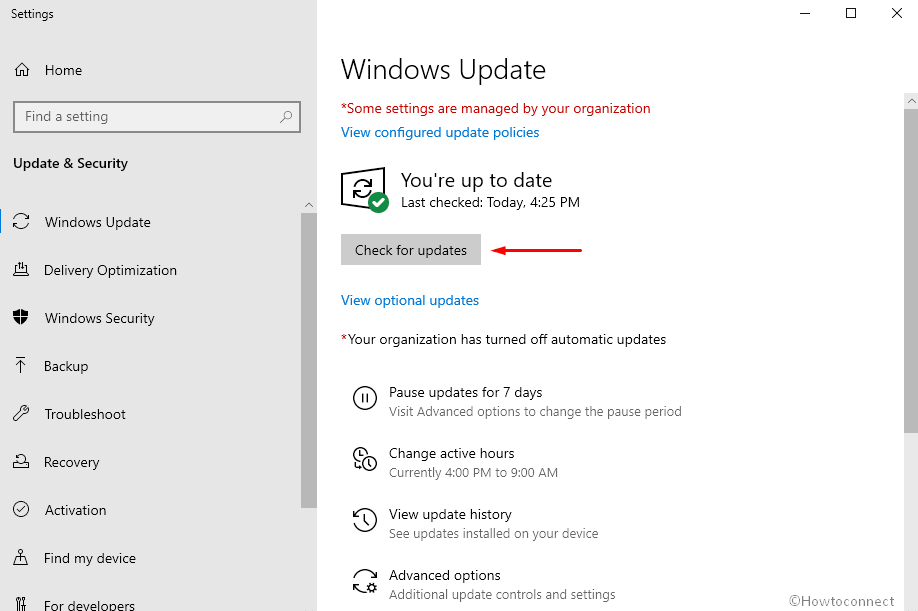Image resolution: width=918 pixels, height=611 pixels.
Task: Click the Pause updates pause icon
Action: [365, 398]
